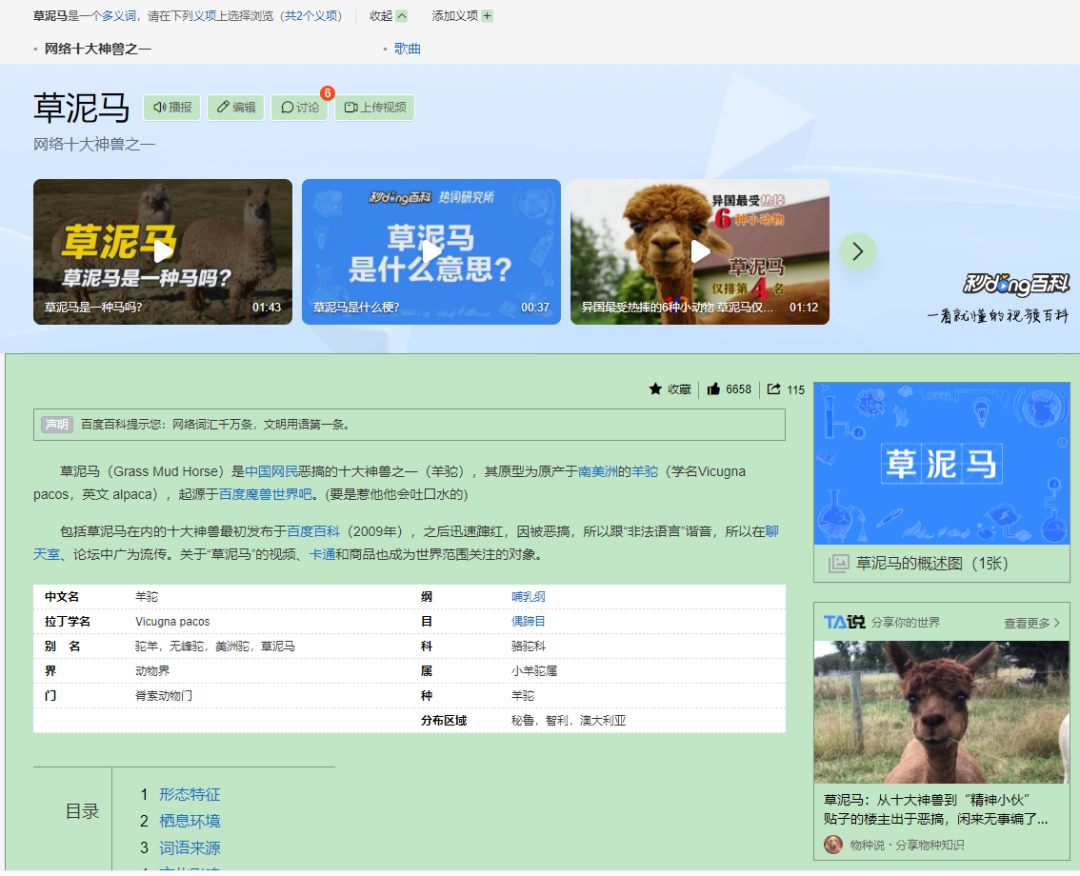
Task: Open the 哺乳纲 link in the info table
Action: (528, 596)
